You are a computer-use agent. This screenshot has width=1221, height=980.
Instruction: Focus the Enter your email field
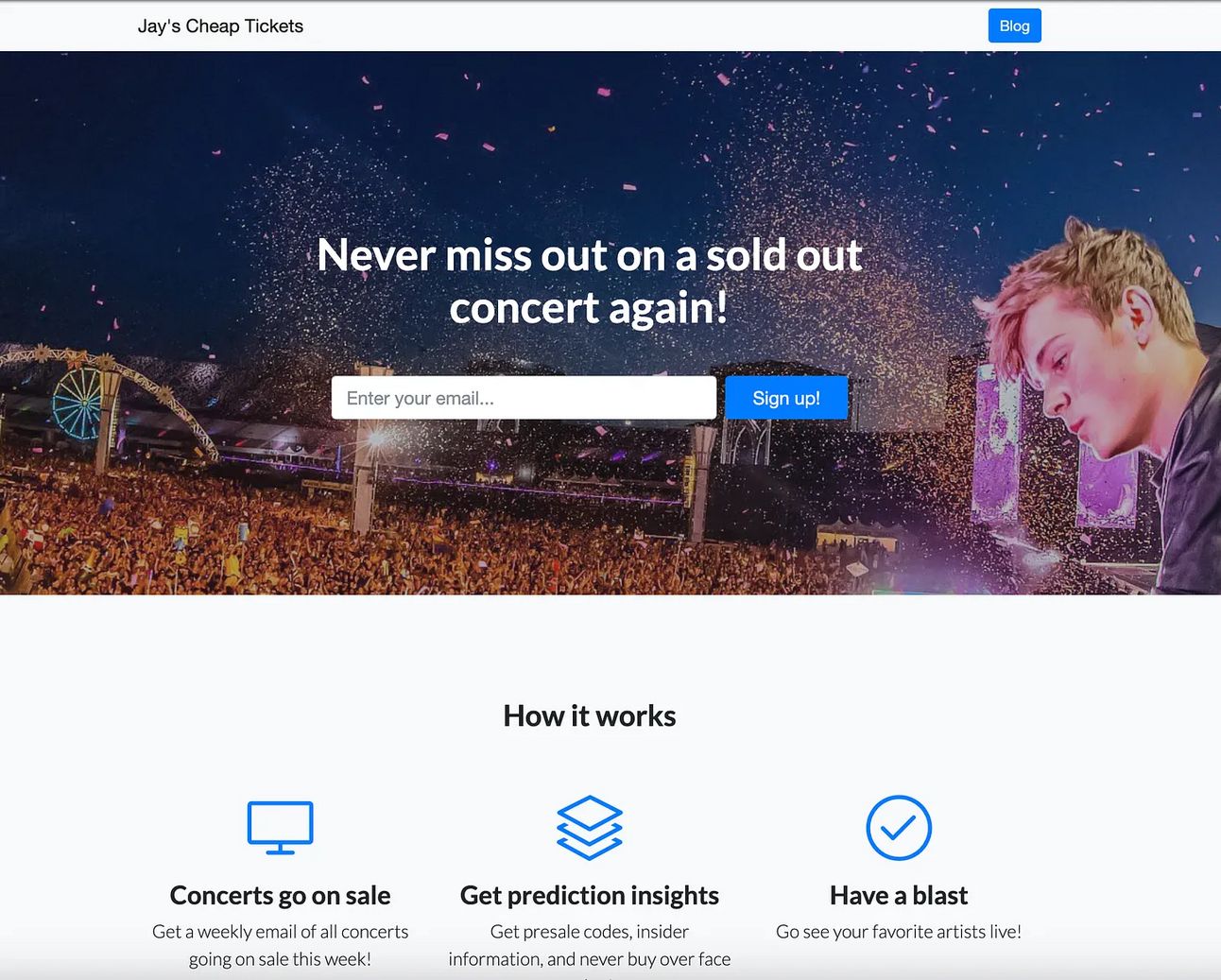click(x=524, y=398)
